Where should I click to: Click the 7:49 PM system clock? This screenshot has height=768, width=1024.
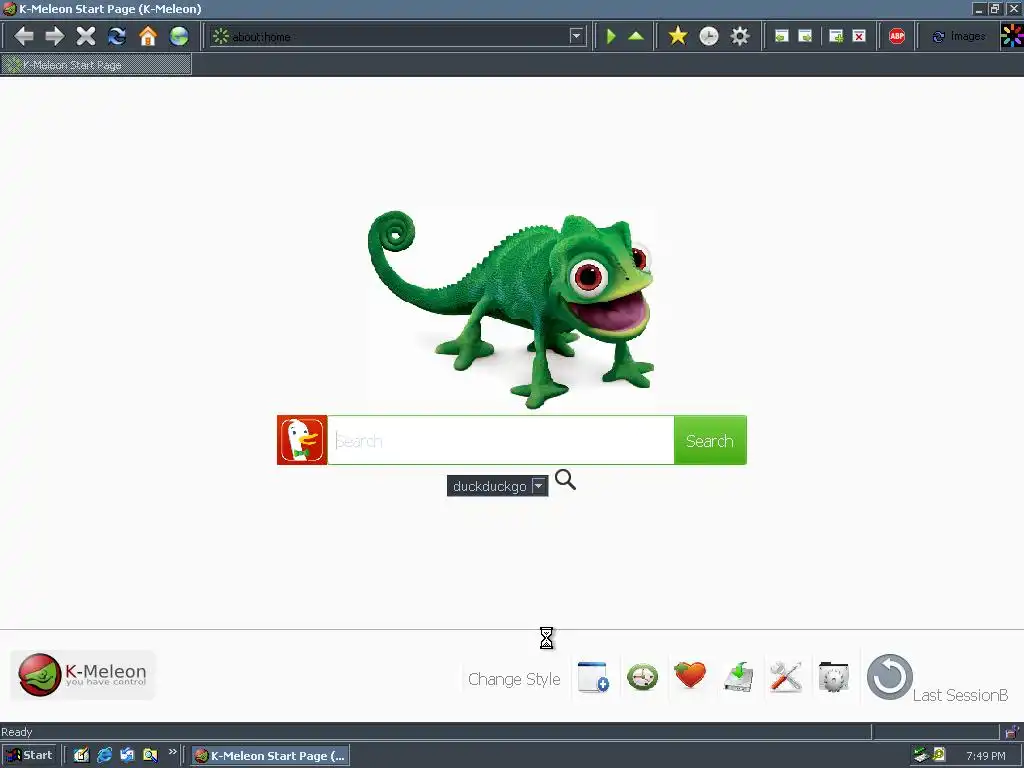pyautogui.click(x=985, y=756)
